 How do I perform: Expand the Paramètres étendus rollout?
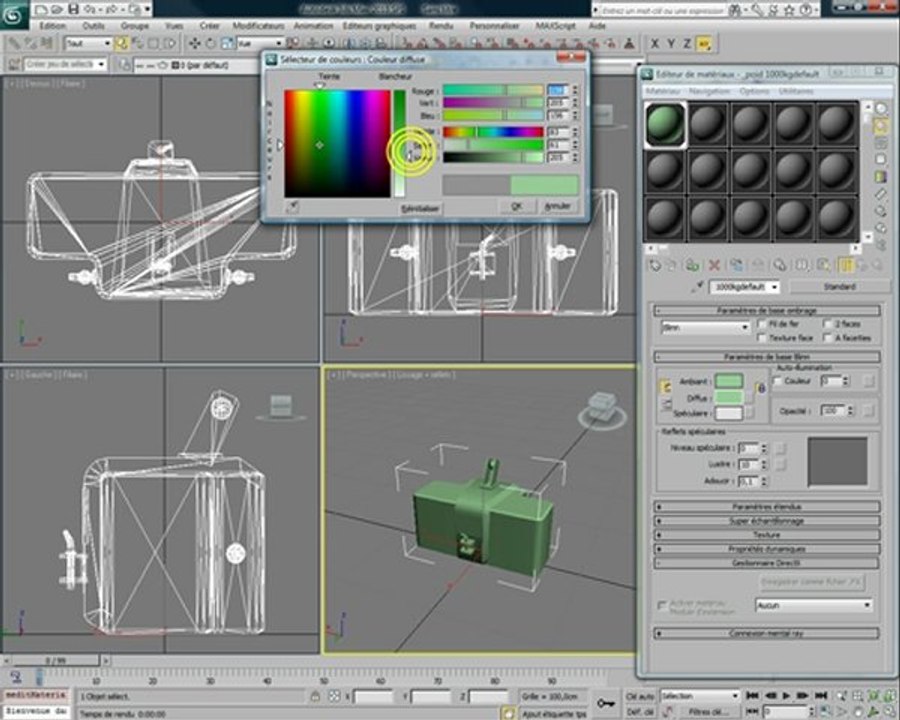pos(766,507)
